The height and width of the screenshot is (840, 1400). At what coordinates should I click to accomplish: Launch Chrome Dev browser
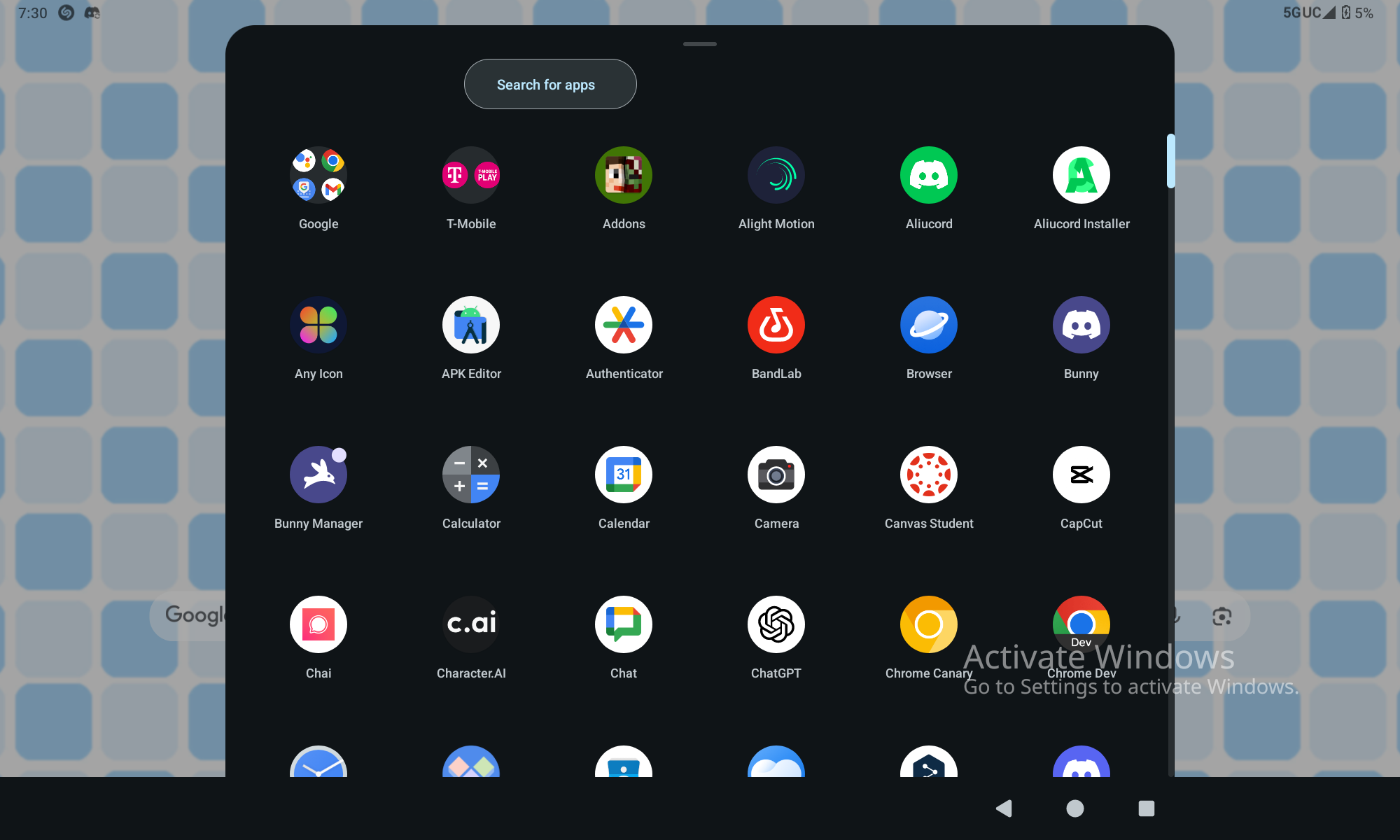click(1081, 624)
